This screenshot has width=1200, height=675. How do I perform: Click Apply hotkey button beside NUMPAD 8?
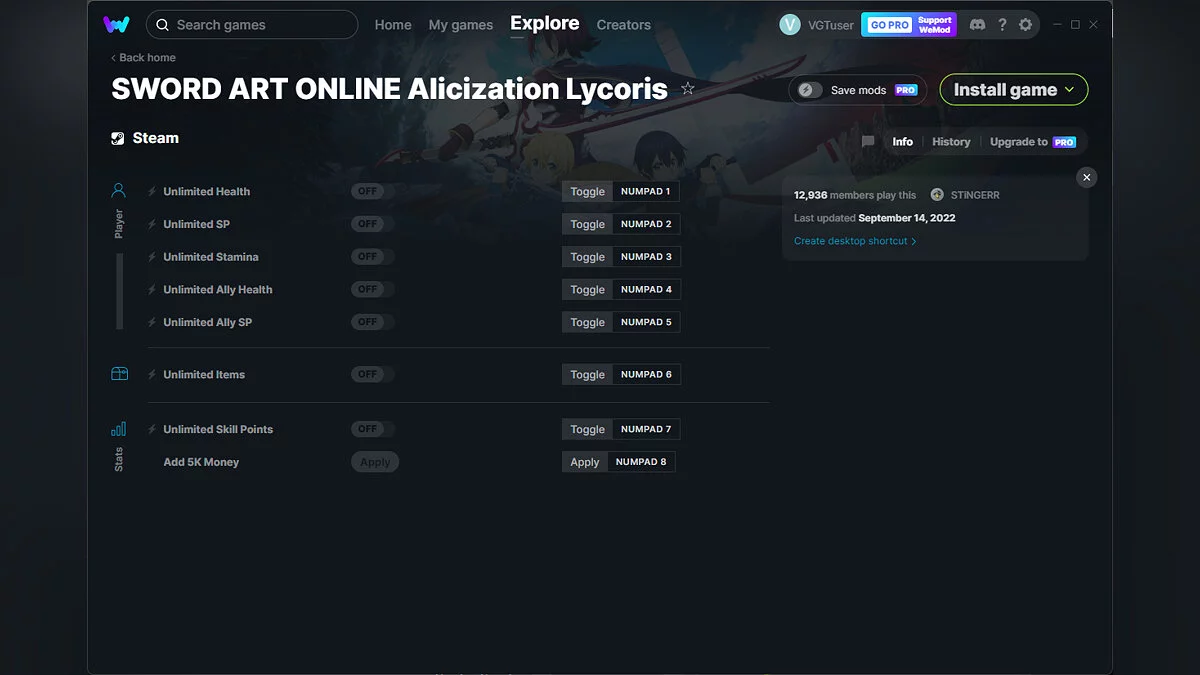(x=585, y=462)
